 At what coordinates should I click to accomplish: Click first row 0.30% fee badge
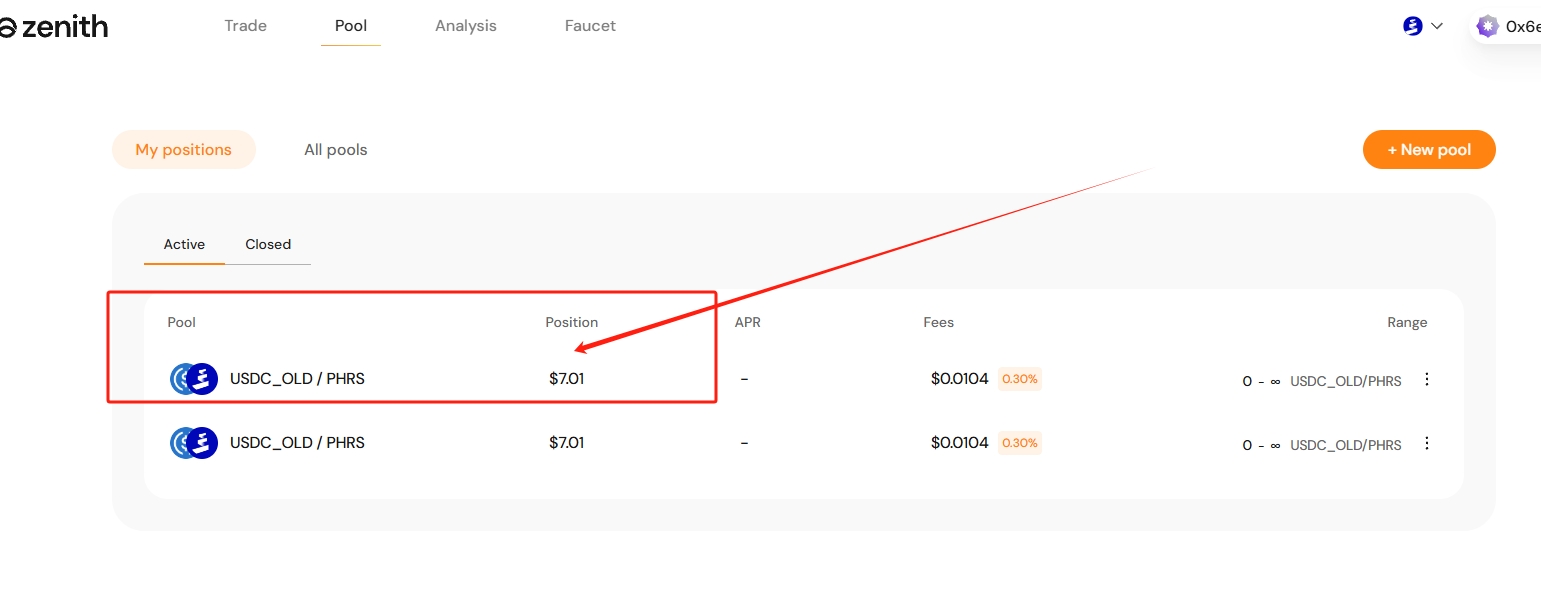(x=1020, y=379)
